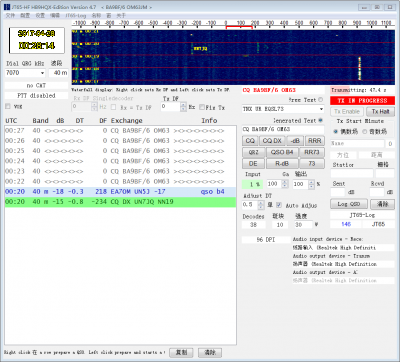Click the RRR message button
Viewport: 400px width, 362px height.
(314, 141)
